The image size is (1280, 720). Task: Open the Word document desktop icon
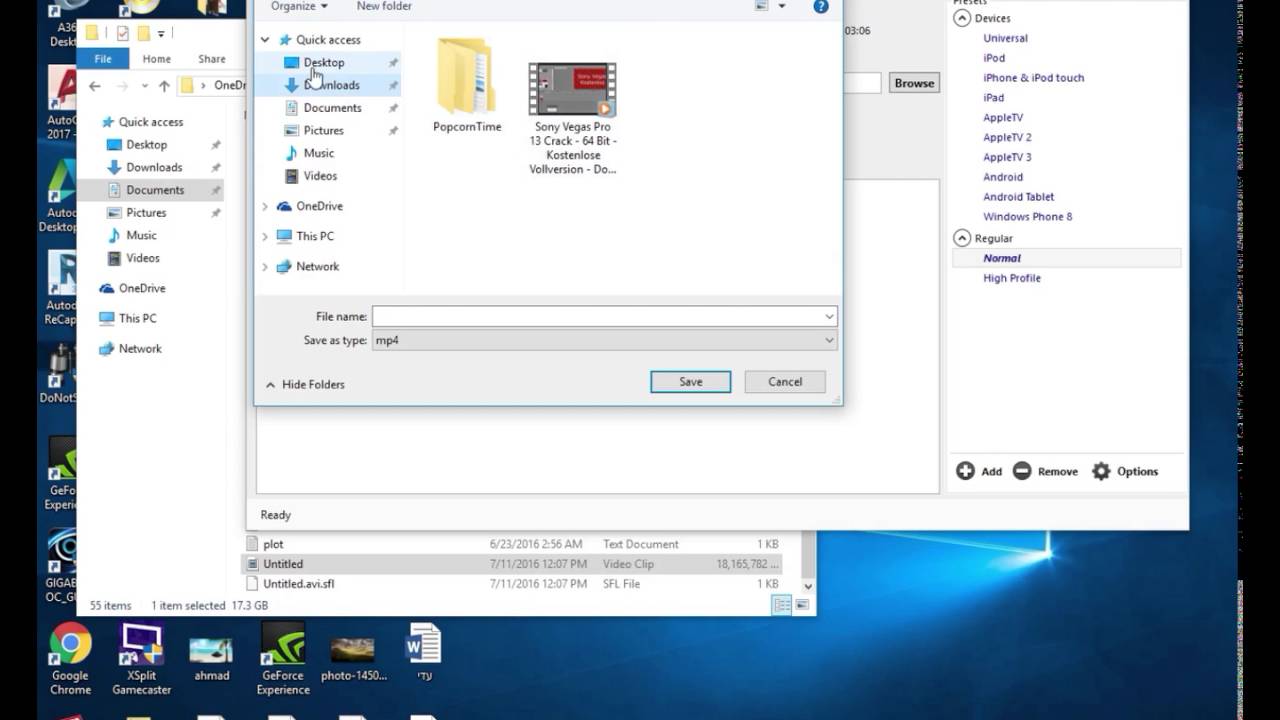pyautogui.click(x=424, y=653)
